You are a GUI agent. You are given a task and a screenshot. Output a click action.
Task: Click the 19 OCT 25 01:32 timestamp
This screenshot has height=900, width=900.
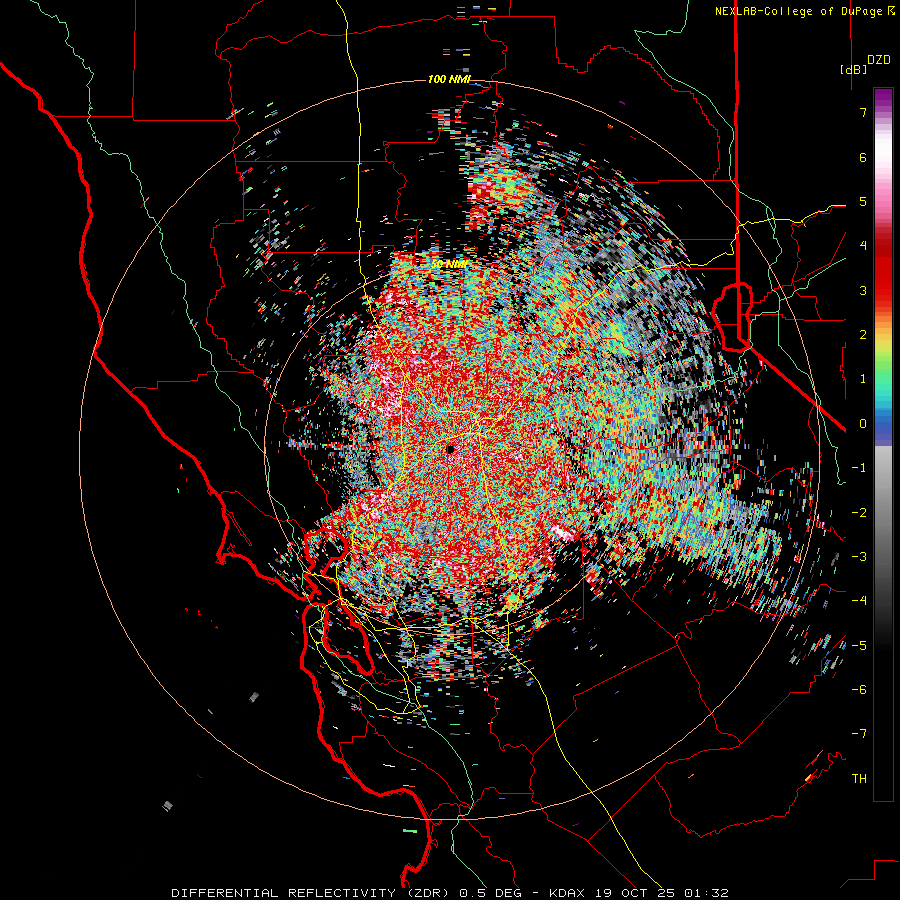pos(661,893)
